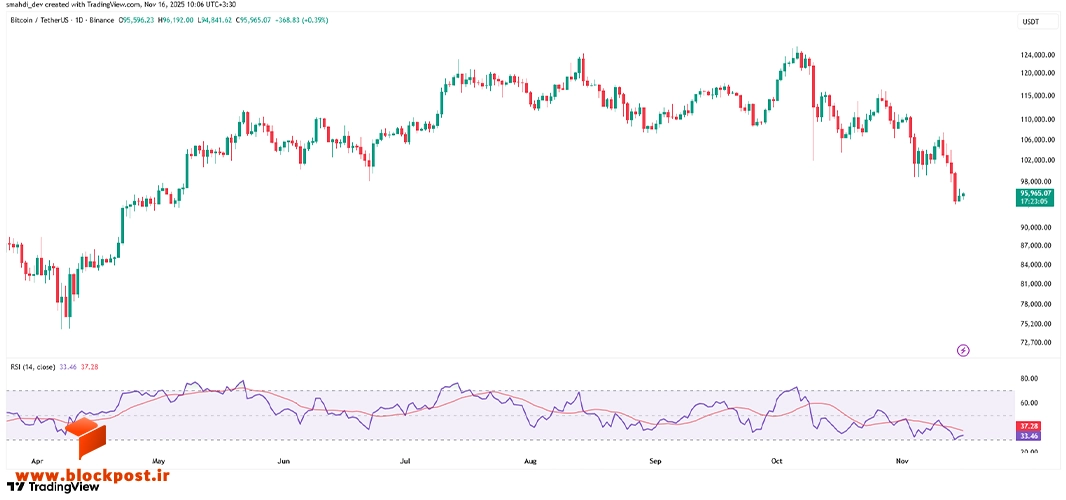Image resolution: width=1066 pixels, height=500 pixels.
Task: Click the Sep label on time axis
Action: pyautogui.click(x=655, y=461)
